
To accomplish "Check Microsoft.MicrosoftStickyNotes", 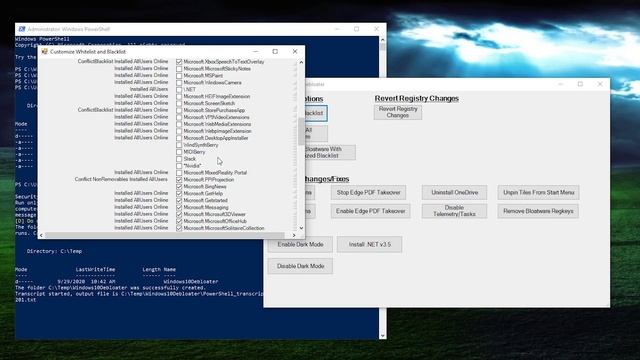I will (x=179, y=69).
